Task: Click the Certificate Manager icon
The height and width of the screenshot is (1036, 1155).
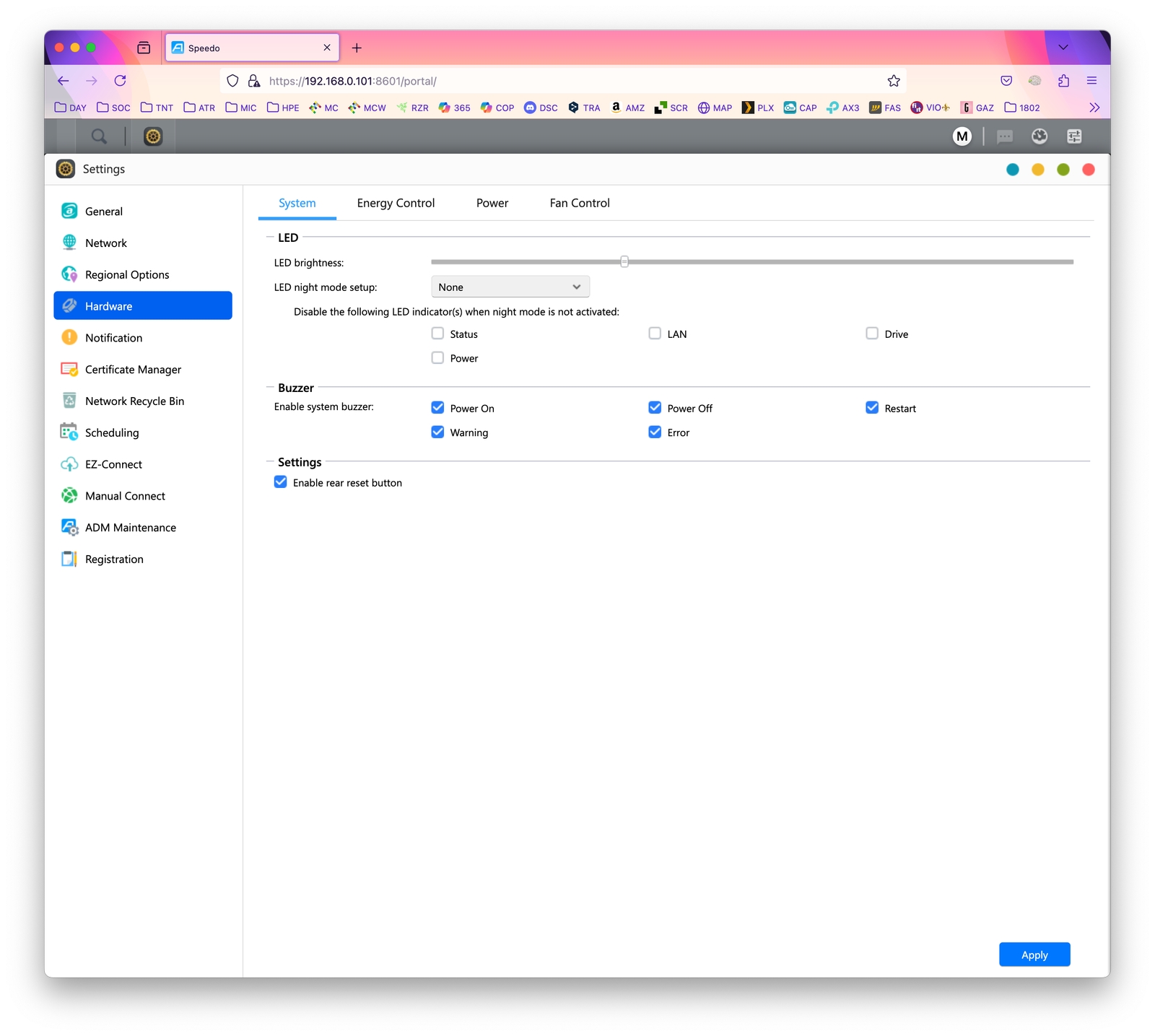Action: tap(69, 369)
